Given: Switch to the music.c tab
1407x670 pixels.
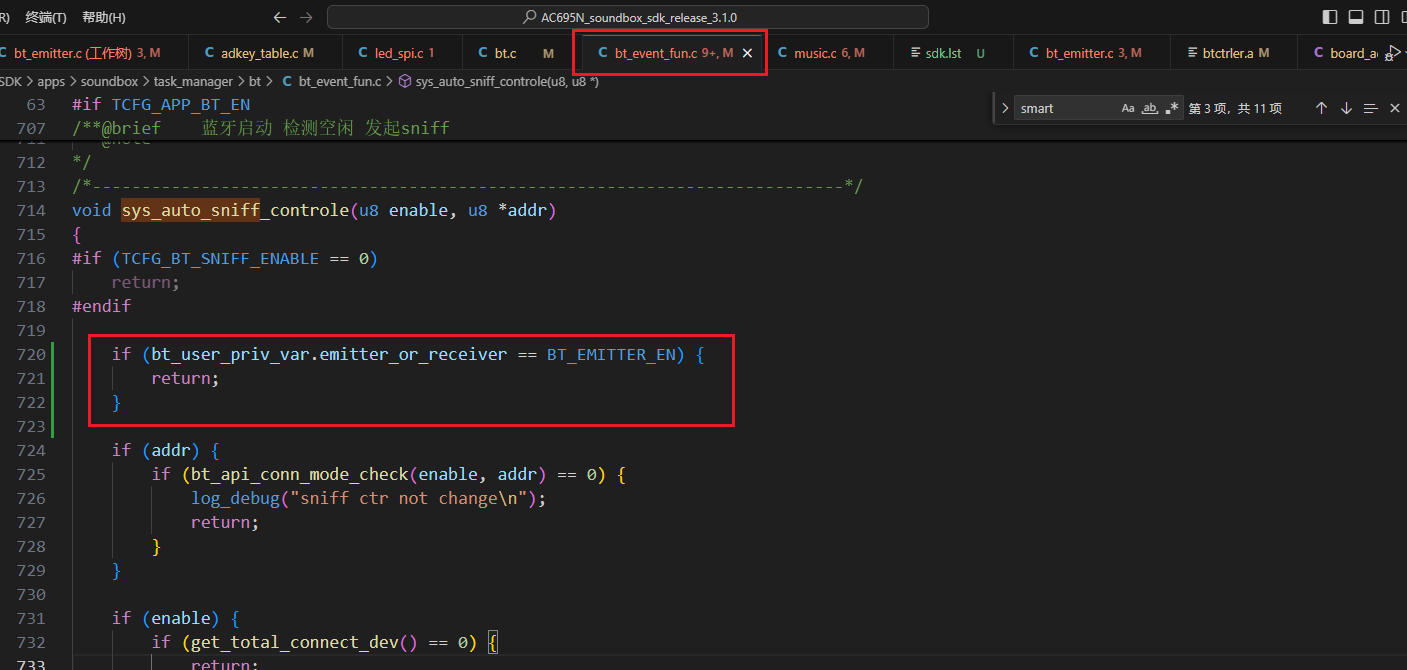Looking at the screenshot, I should [x=829, y=53].
